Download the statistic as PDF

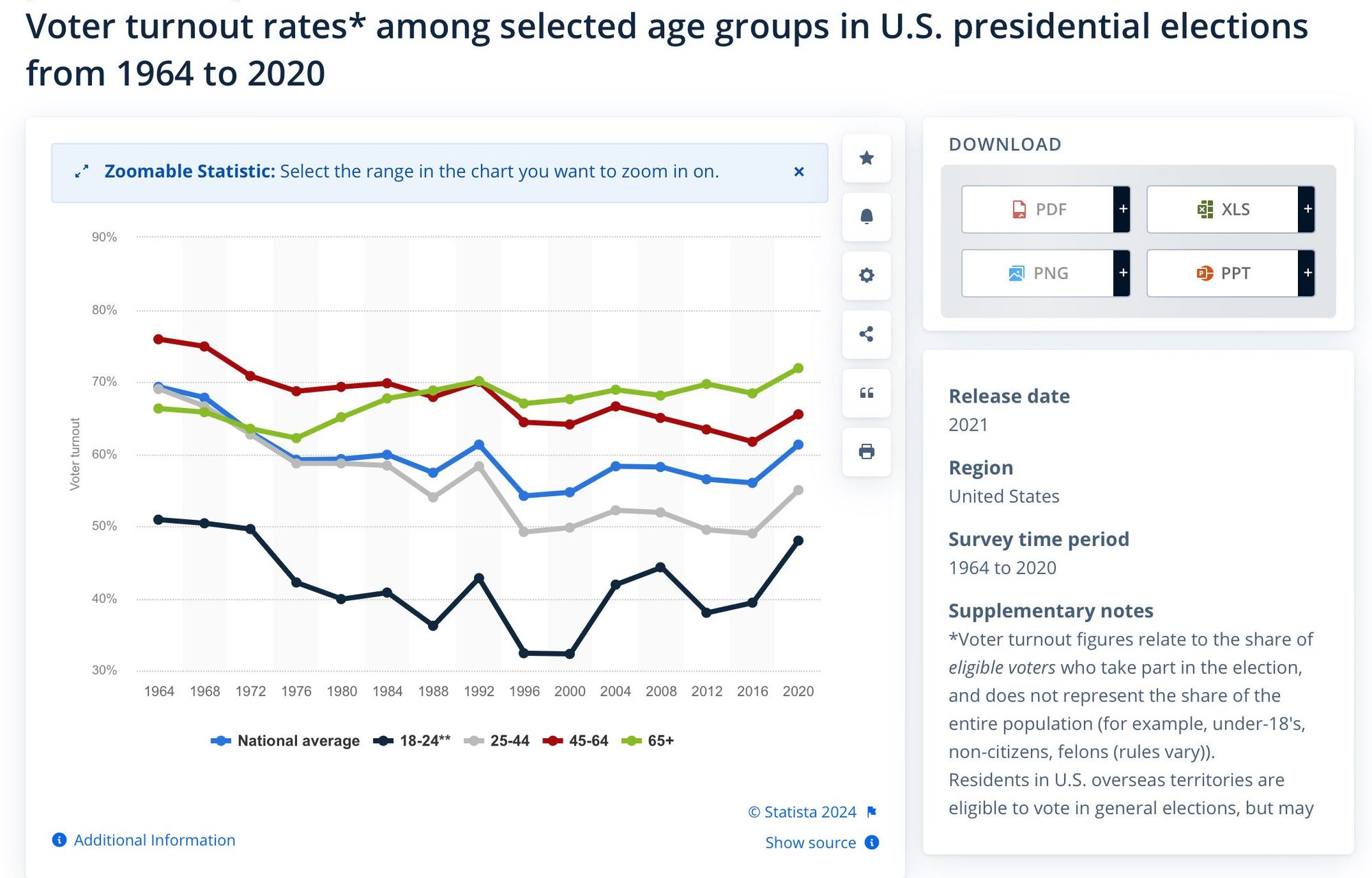click(1038, 209)
